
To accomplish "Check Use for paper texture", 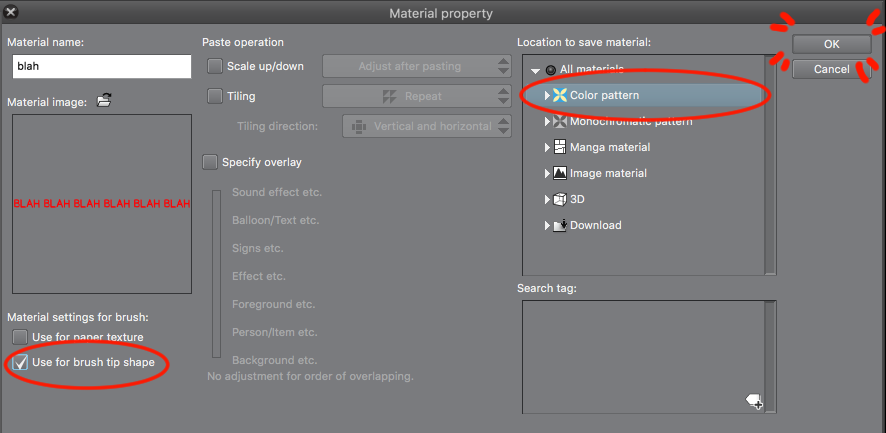I will coord(20,337).
